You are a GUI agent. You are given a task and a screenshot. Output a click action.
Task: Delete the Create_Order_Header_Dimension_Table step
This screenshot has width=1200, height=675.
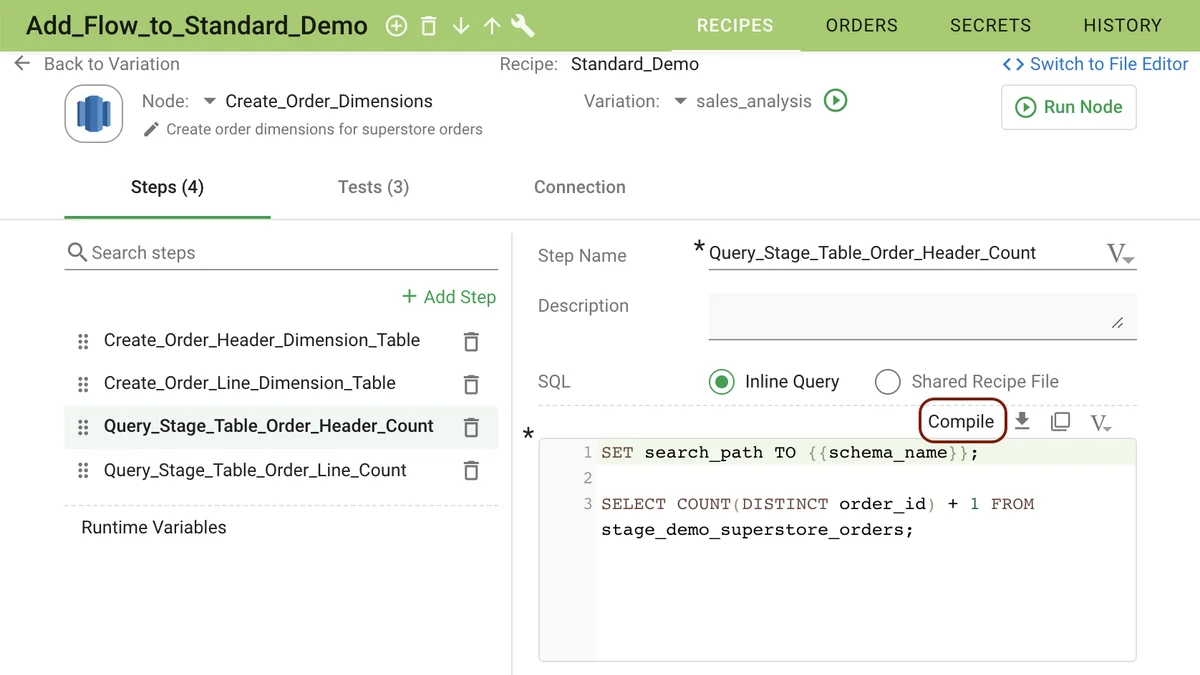pyautogui.click(x=471, y=341)
